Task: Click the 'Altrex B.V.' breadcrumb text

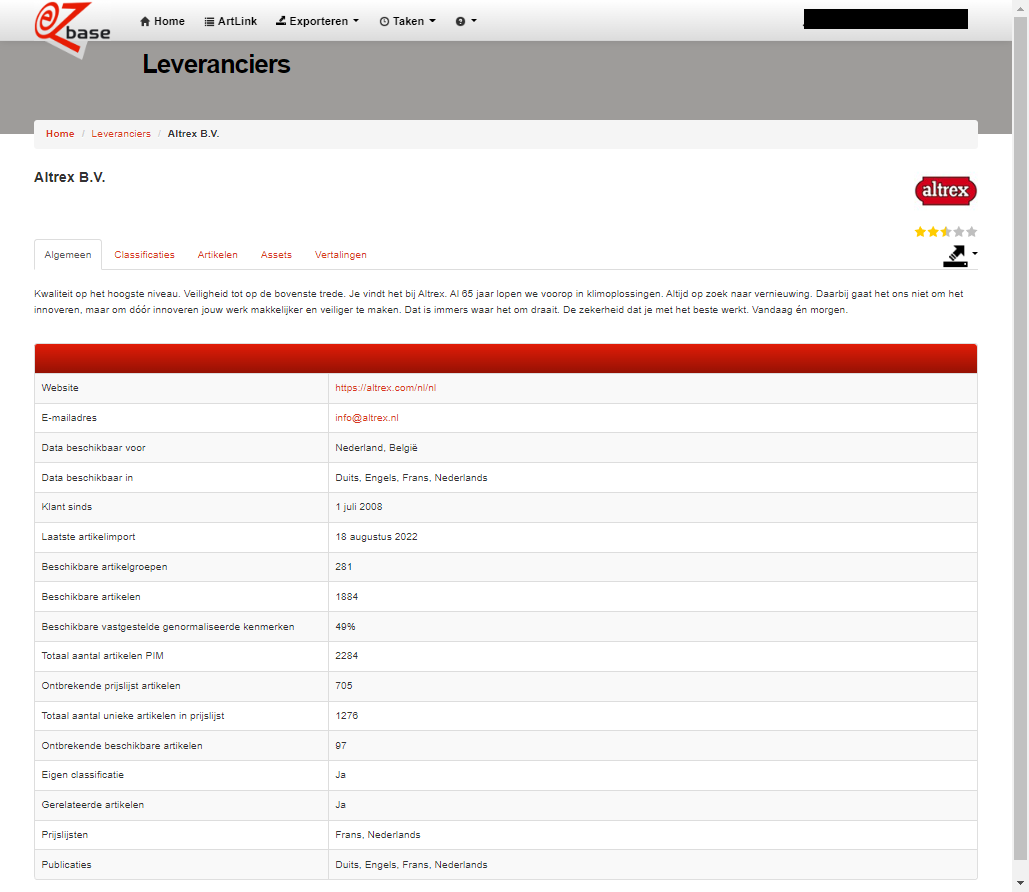Action: [x=194, y=134]
